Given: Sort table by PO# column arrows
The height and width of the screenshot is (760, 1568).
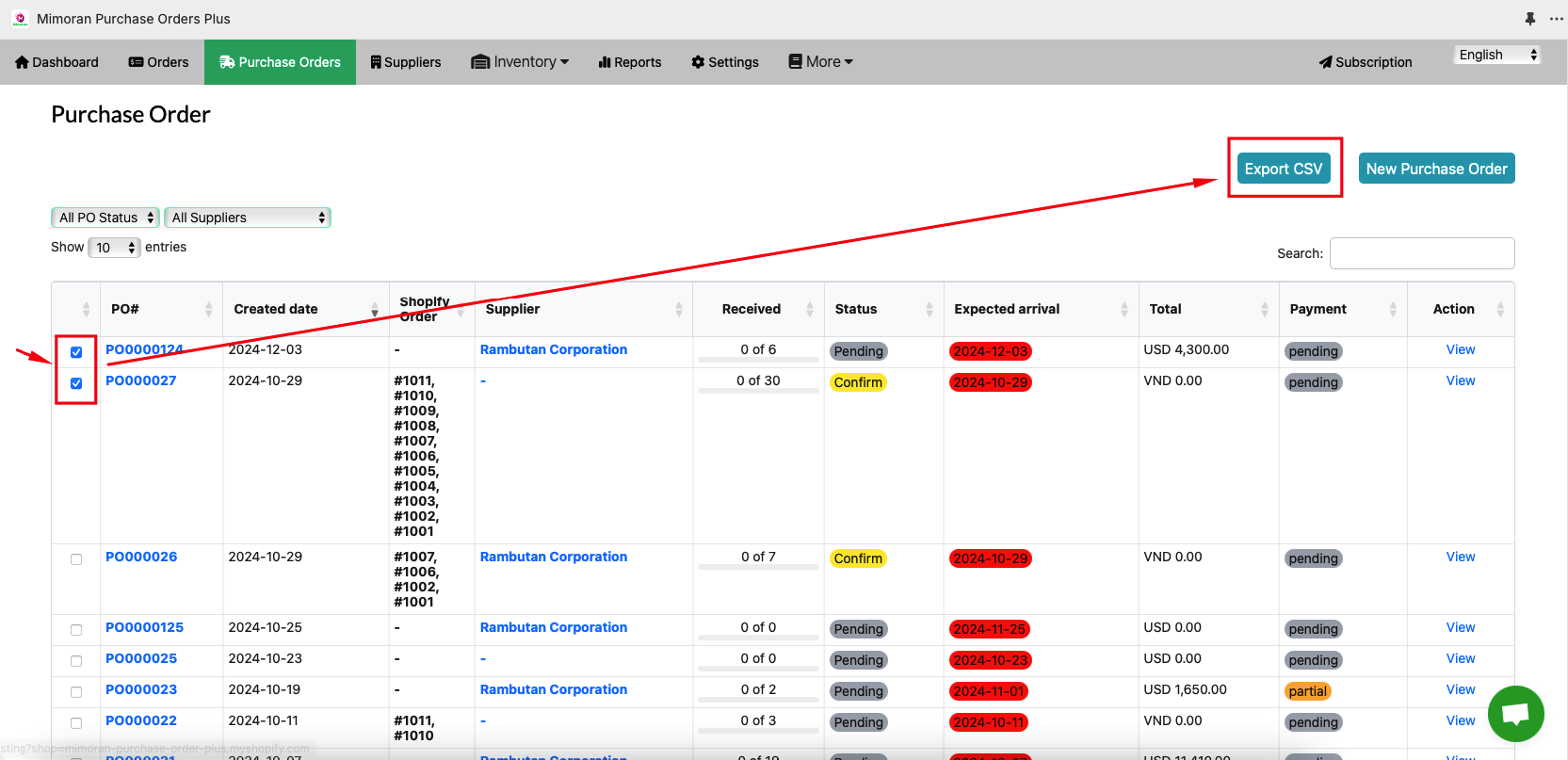Looking at the screenshot, I should pyautogui.click(x=208, y=309).
